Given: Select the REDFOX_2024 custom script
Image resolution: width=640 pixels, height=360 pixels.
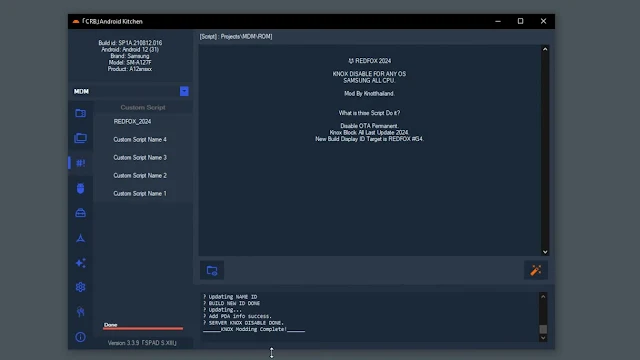Looking at the screenshot, I should (132, 122).
